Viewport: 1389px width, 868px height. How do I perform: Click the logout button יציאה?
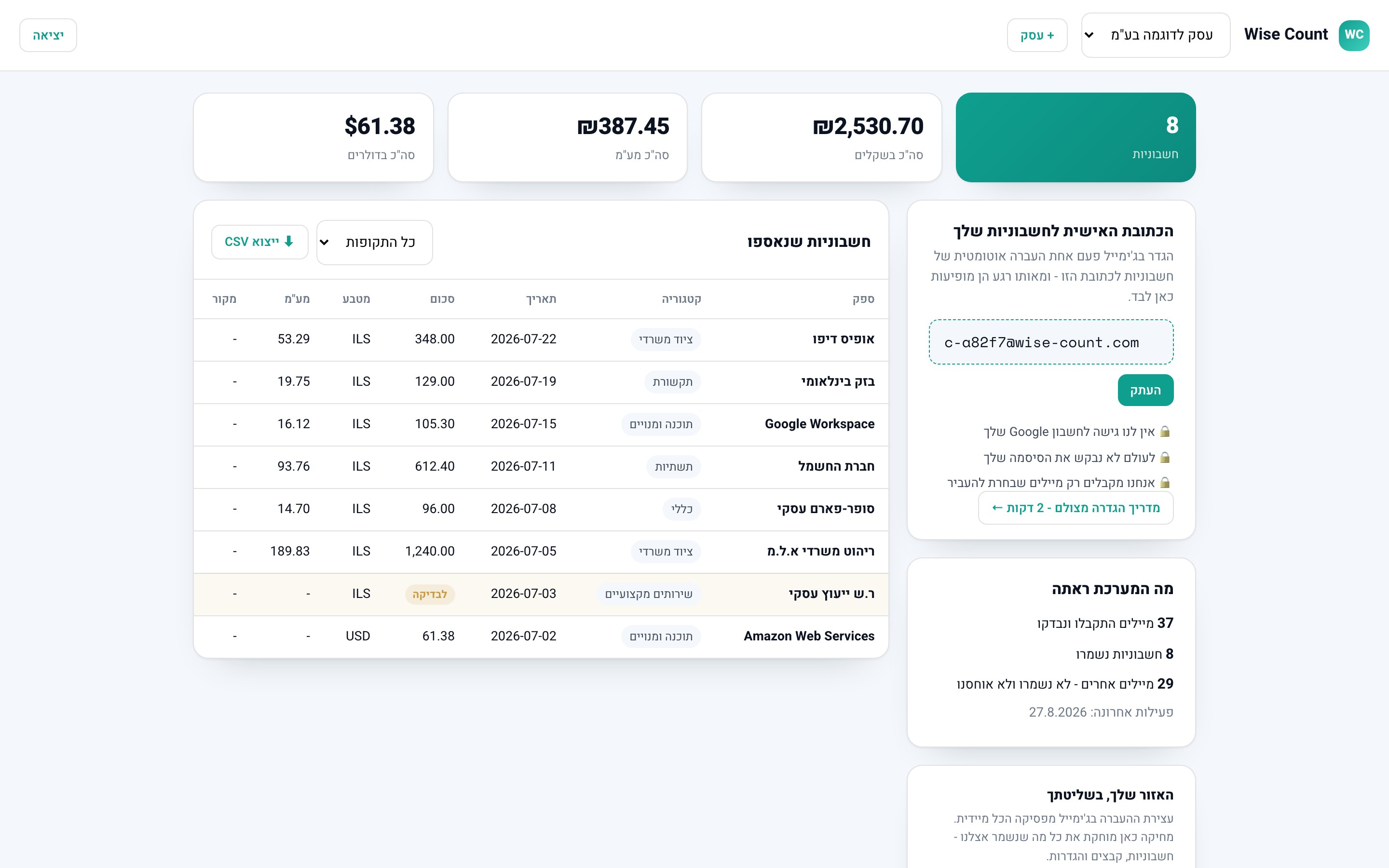(x=48, y=35)
